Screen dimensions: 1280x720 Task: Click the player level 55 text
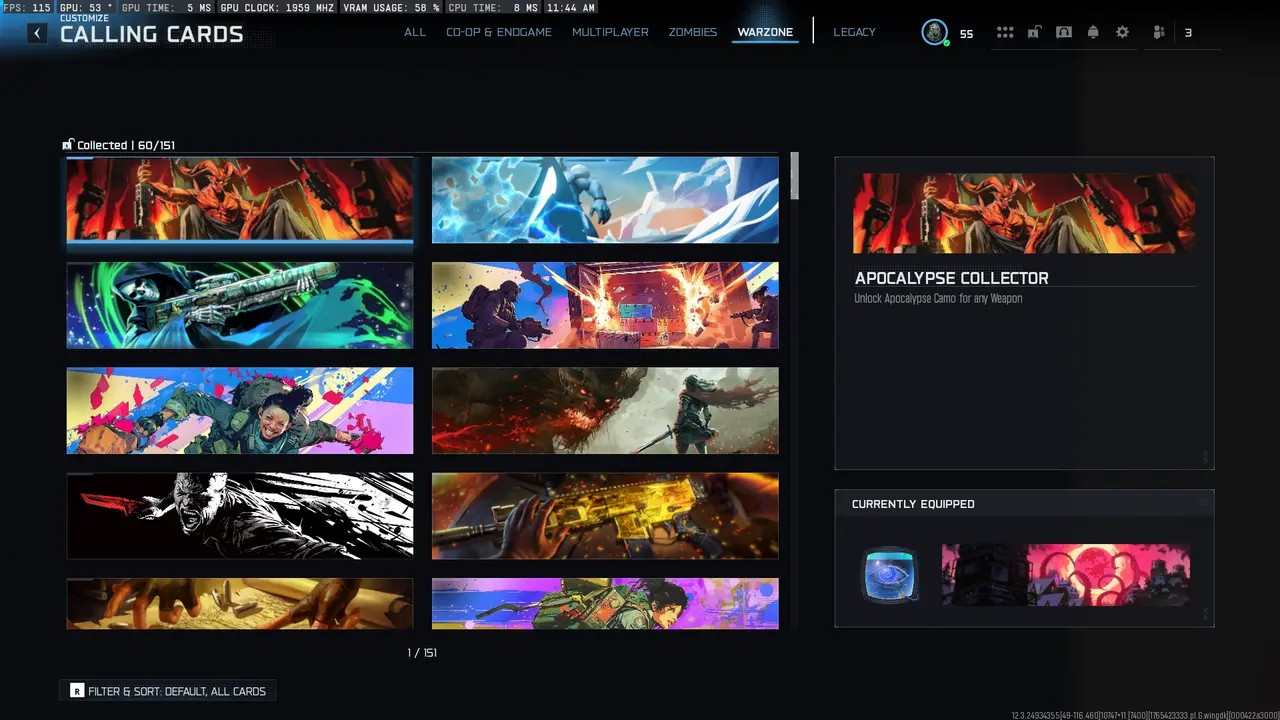point(966,34)
